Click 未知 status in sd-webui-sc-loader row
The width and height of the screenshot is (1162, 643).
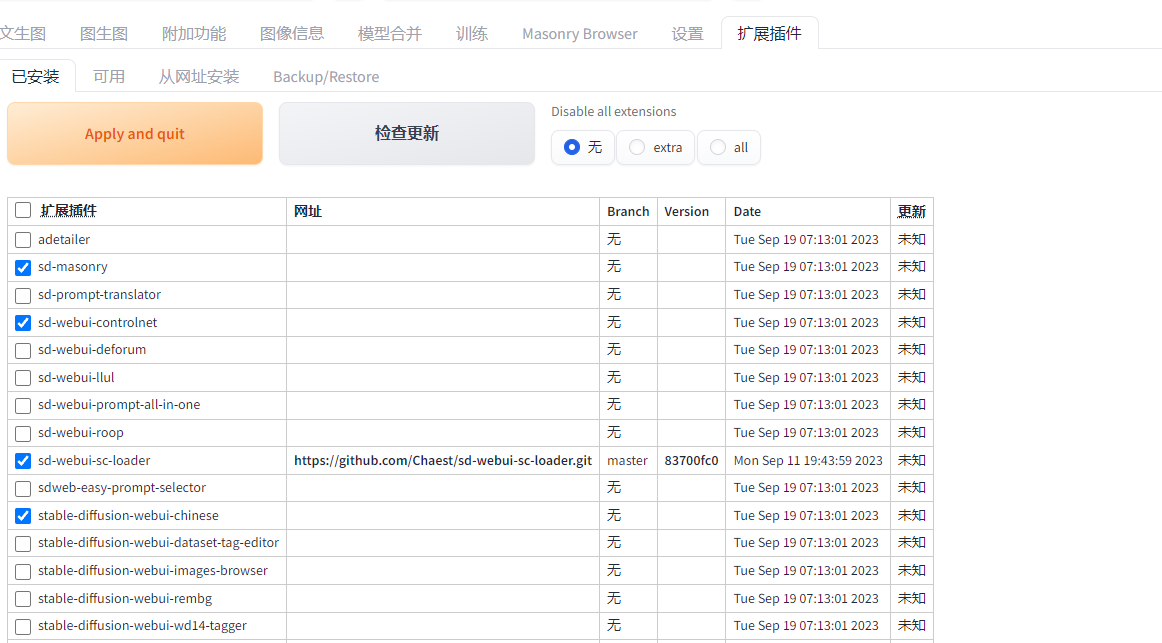click(912, 460)
